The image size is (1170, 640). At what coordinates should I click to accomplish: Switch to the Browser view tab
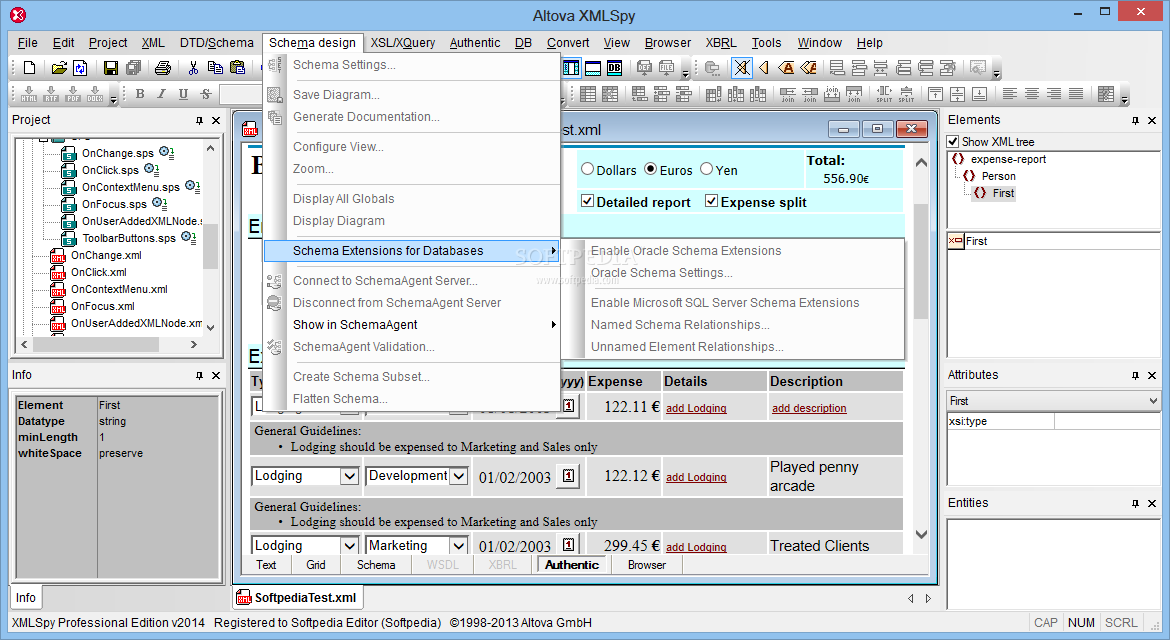click(x=646, y=565)
